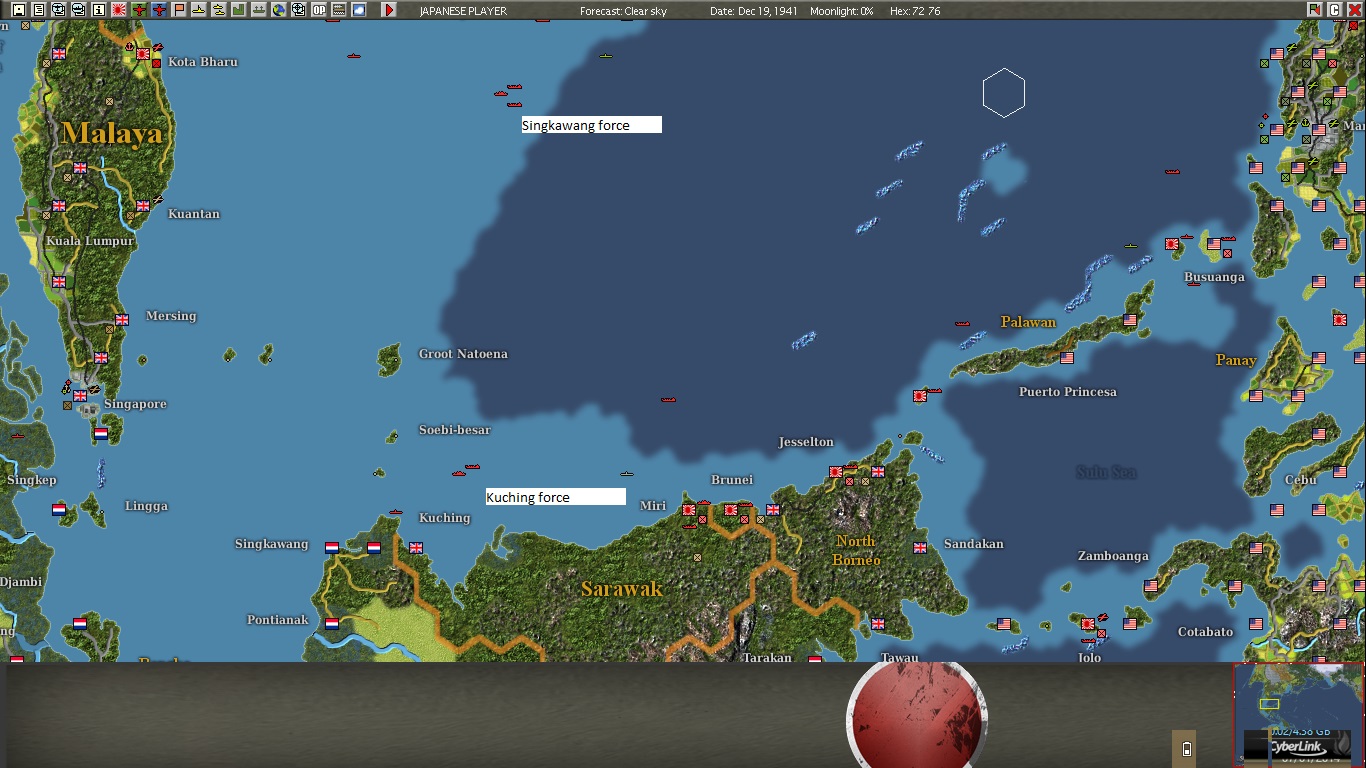This screenshot has height=768, width=1366.
Task: Click the world minimap thumbnail
Action: pos(1298,714)
